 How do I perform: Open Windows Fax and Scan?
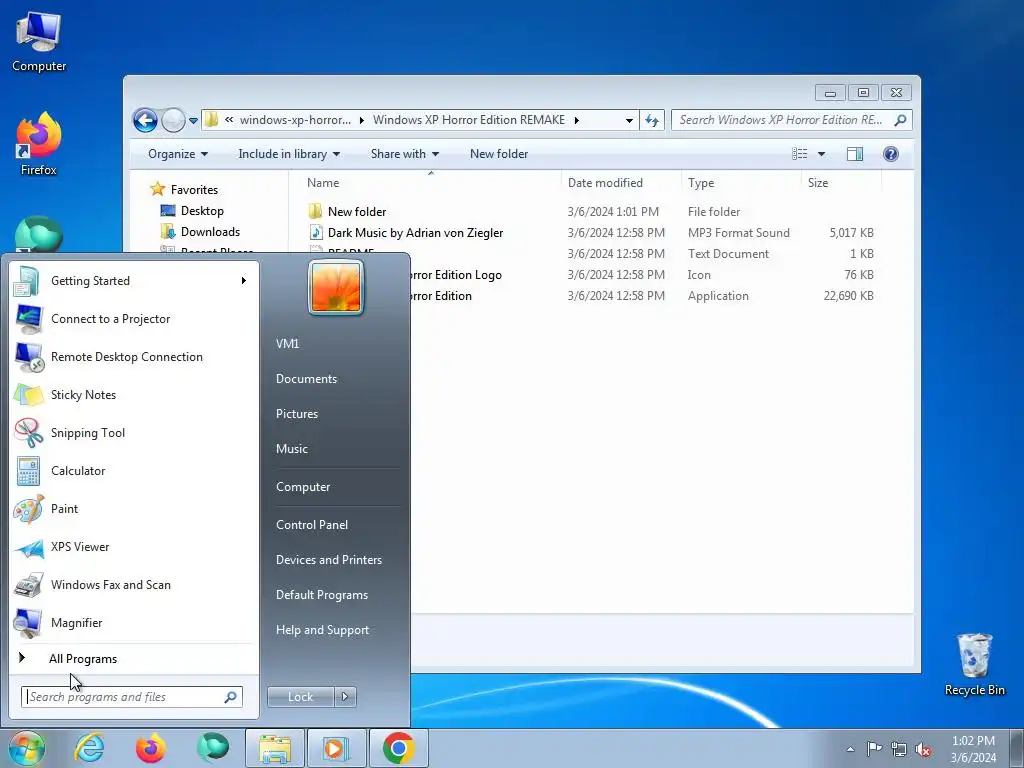tap(134, 584)
